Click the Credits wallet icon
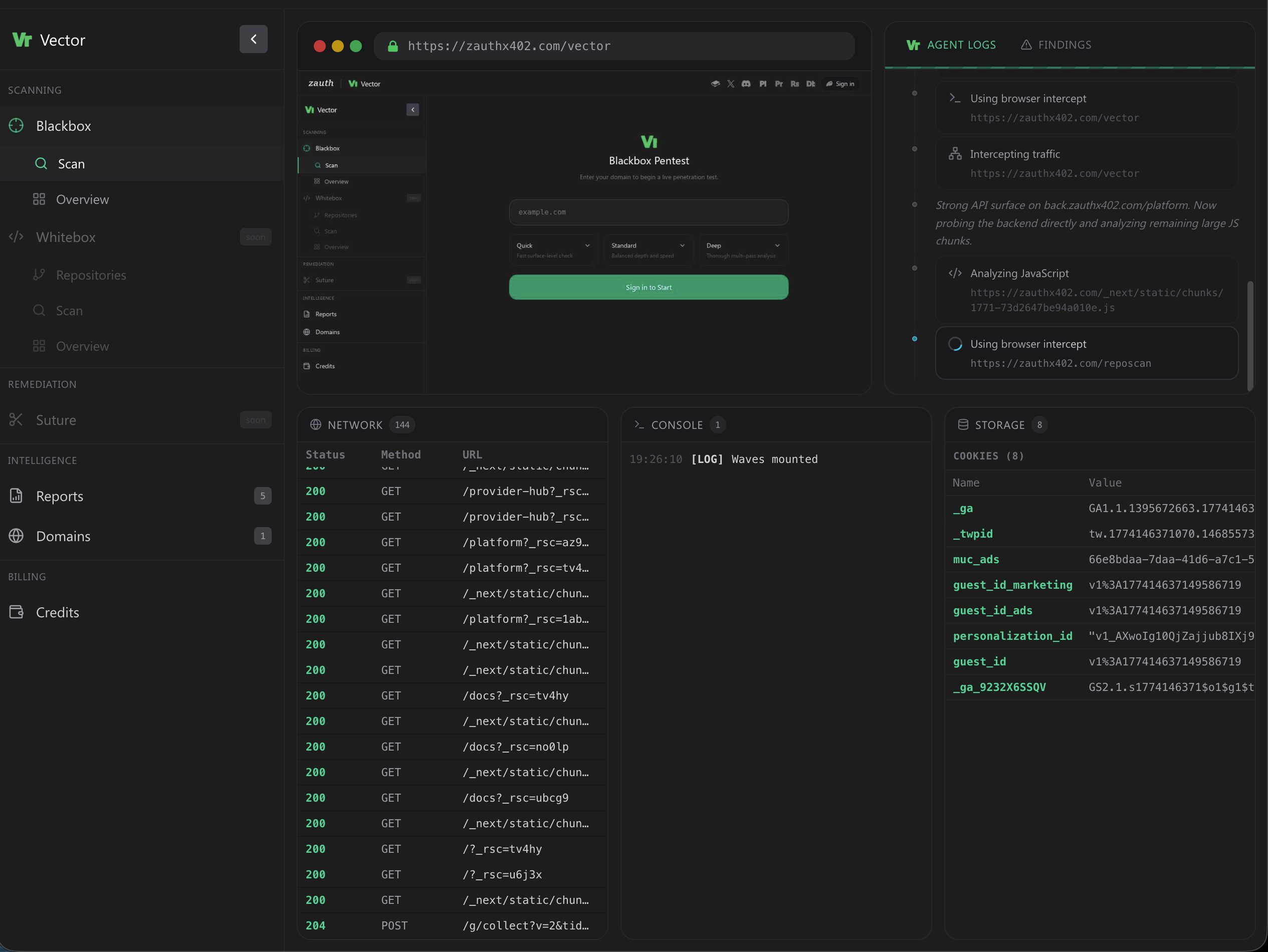This screenshot has height=952, width=1268. tap(16, 612)
